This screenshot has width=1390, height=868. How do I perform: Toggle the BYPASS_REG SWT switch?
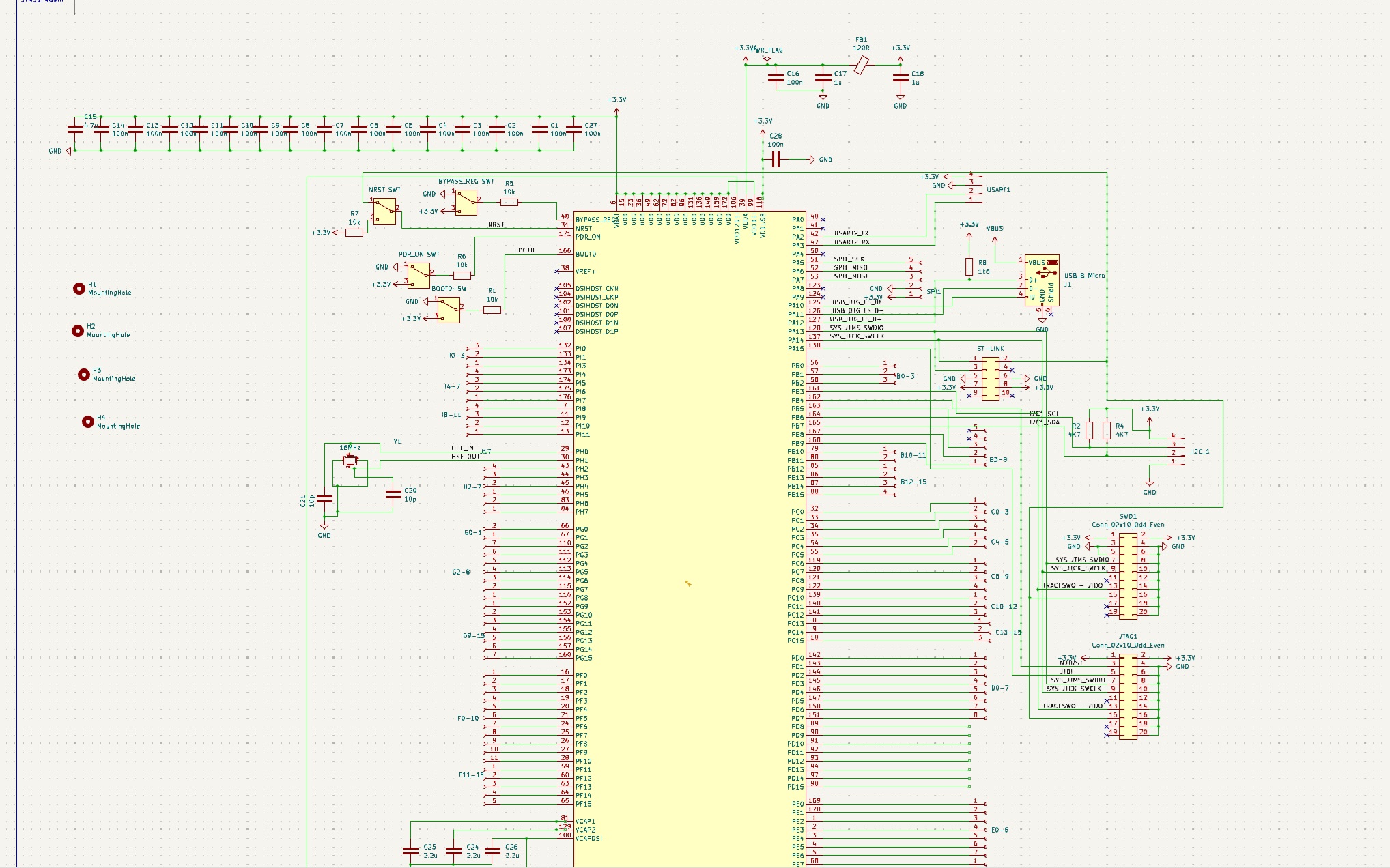point(466,203)
